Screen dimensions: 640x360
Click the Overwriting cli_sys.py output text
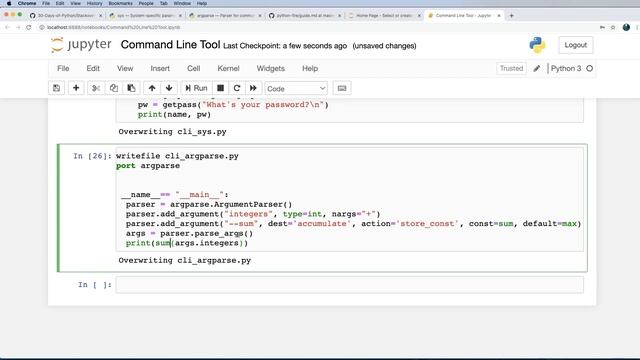point(172,132)
